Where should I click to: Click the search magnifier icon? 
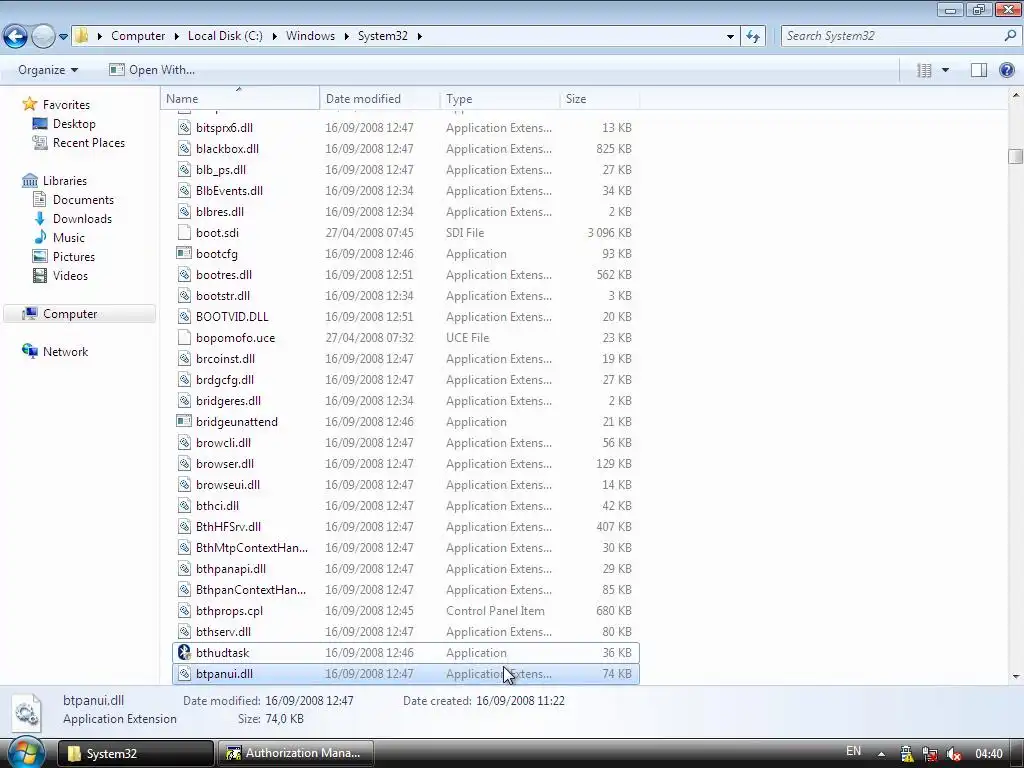[1010, 36]
